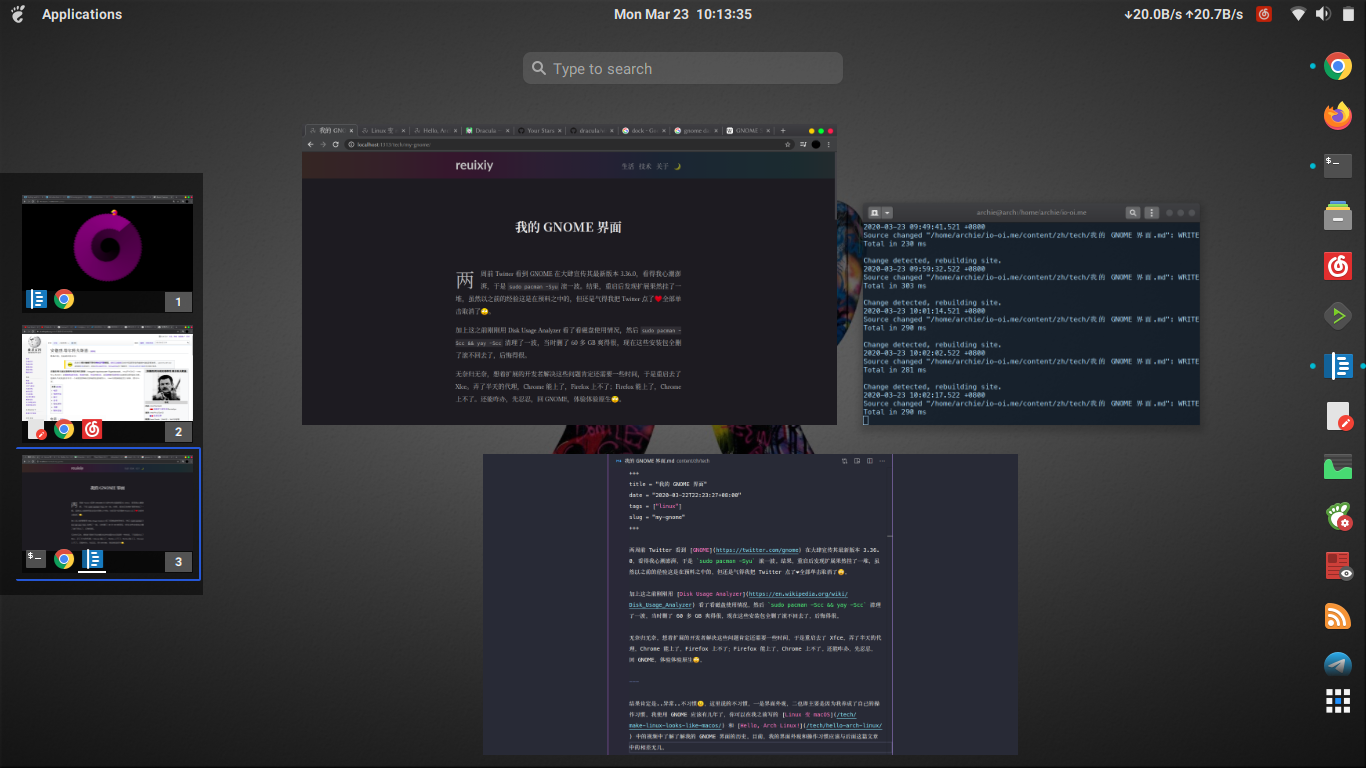Open the green arrow app in dock
The image size is (1366, 768).
coord(1338,316)
